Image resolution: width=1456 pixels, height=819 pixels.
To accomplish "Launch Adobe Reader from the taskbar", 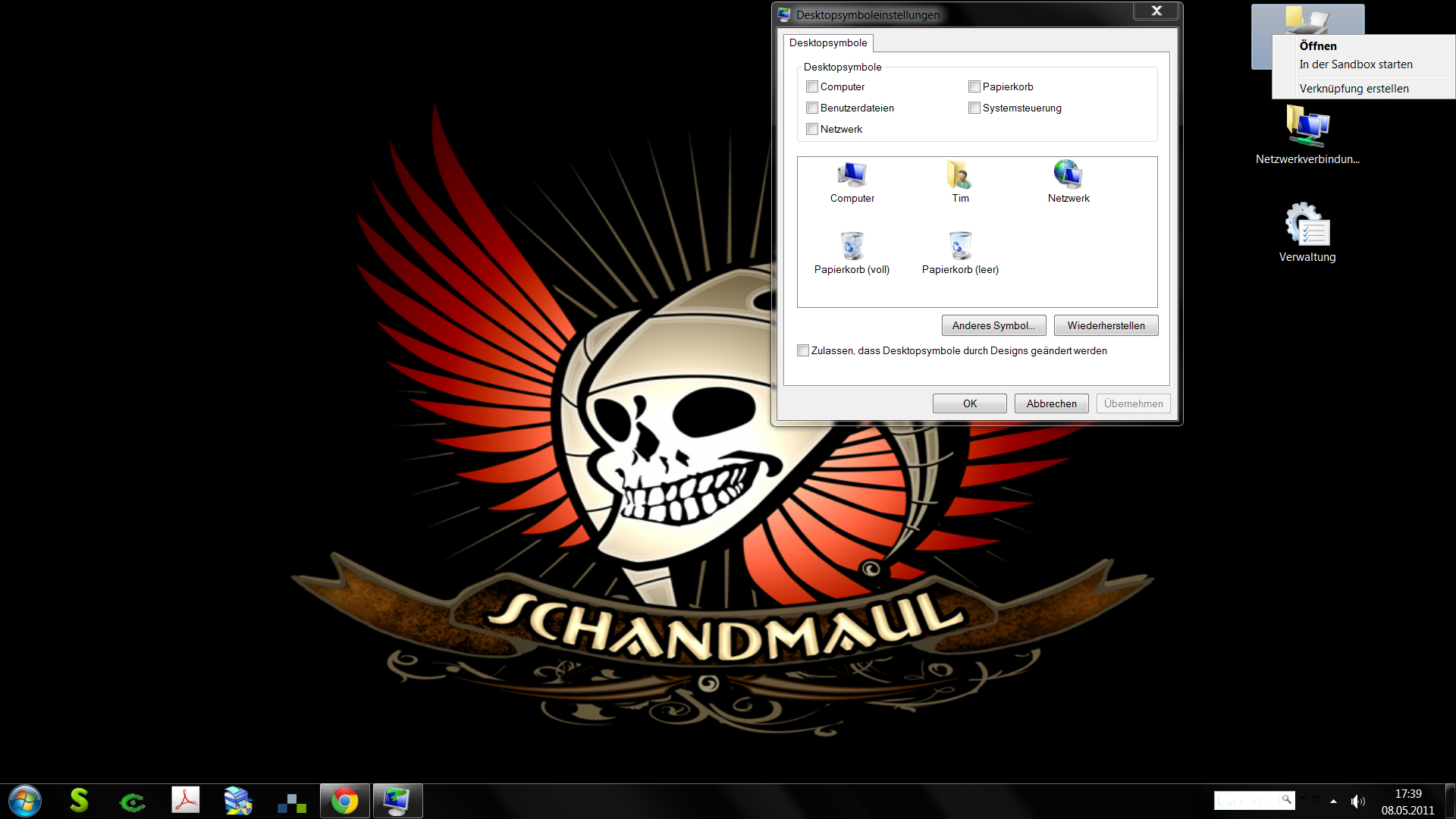I will tap(185, 801).
